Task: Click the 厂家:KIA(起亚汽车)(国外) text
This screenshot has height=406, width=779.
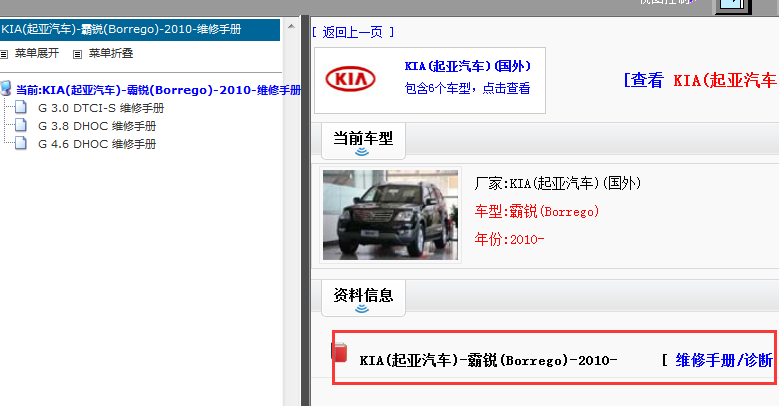Action: [558, 183]
